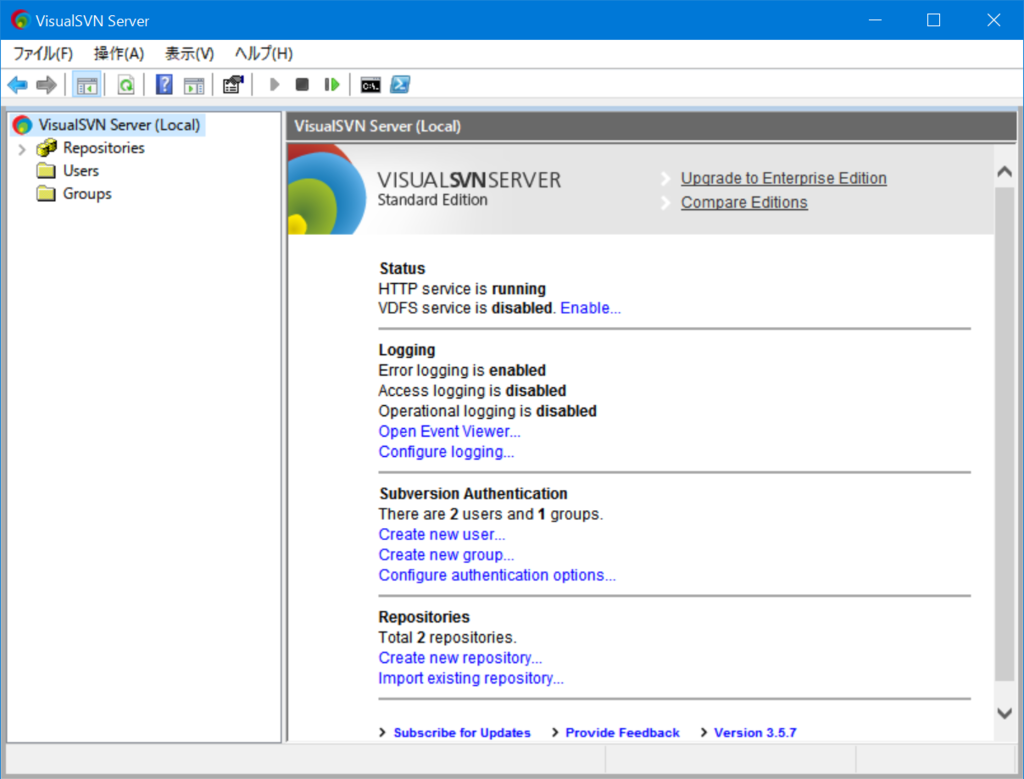Toggle the console tree pane icon
Screen dimensions: 1024x779
(x=87, y=85)
